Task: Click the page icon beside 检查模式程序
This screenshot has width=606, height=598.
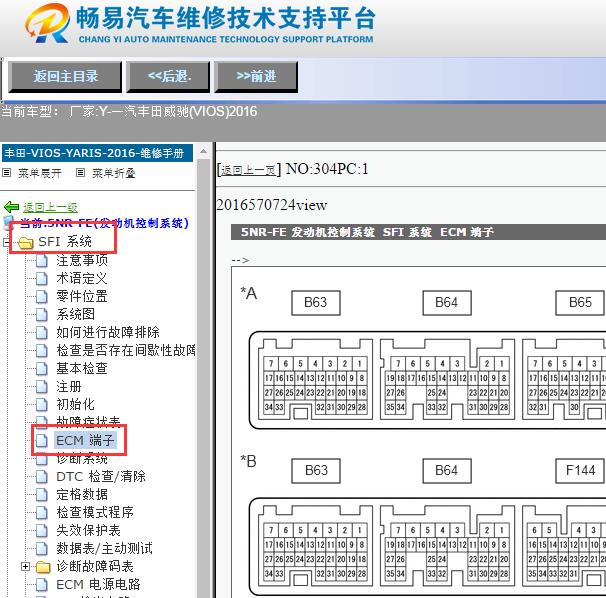Action: pyautogui.click(x=42, y=513)
